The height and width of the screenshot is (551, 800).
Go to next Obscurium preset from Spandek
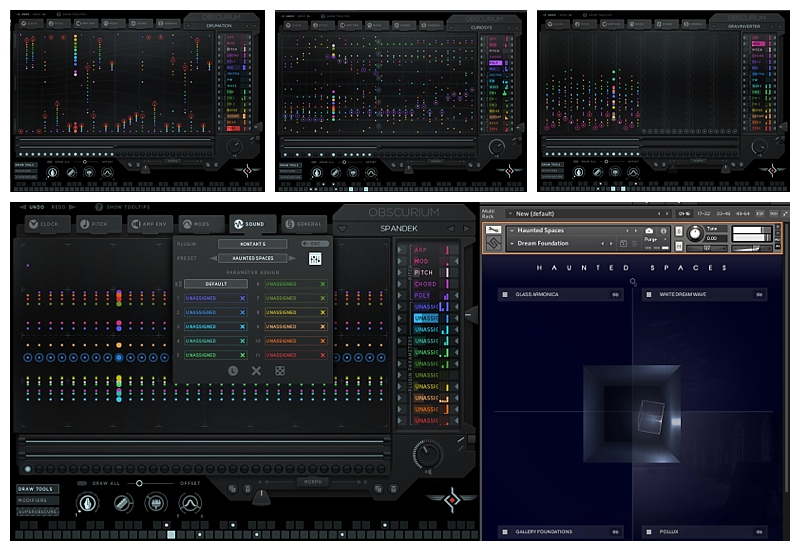click(466, 229)
